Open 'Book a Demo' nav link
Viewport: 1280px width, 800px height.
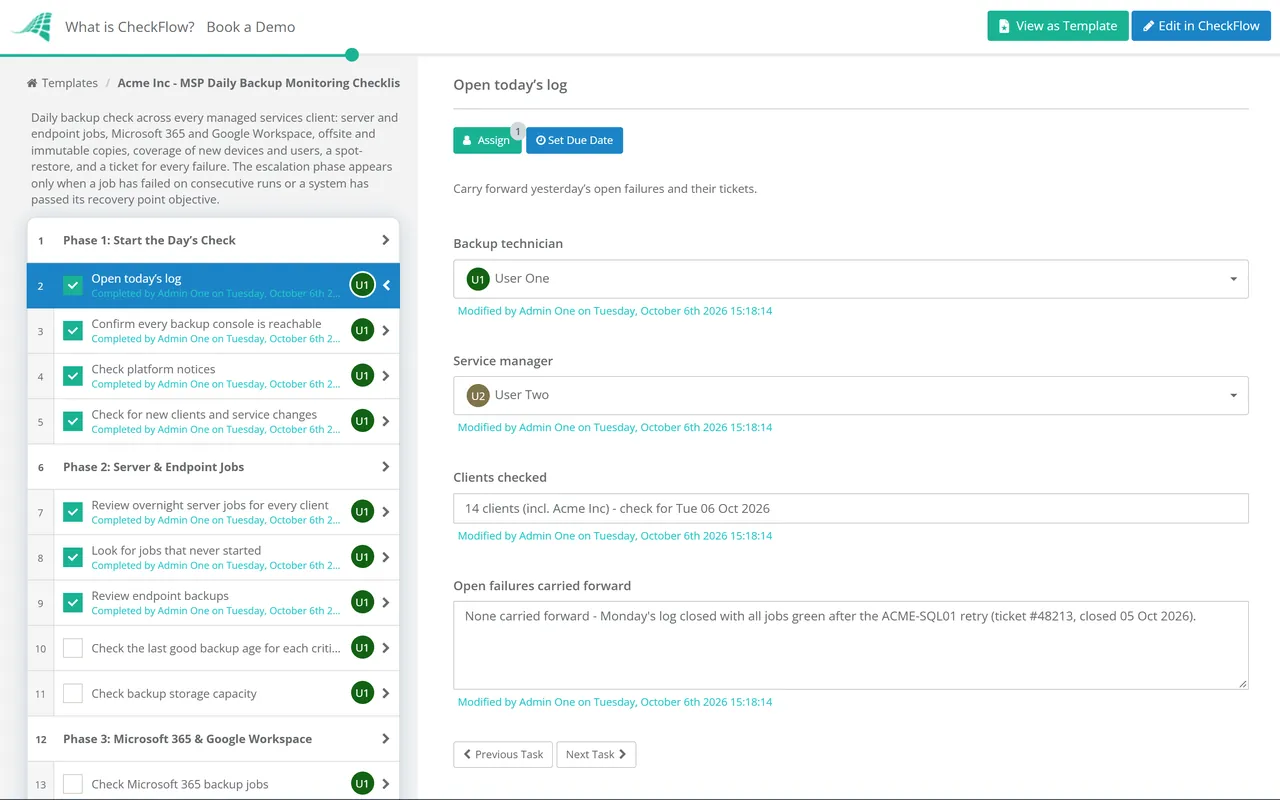251,27
